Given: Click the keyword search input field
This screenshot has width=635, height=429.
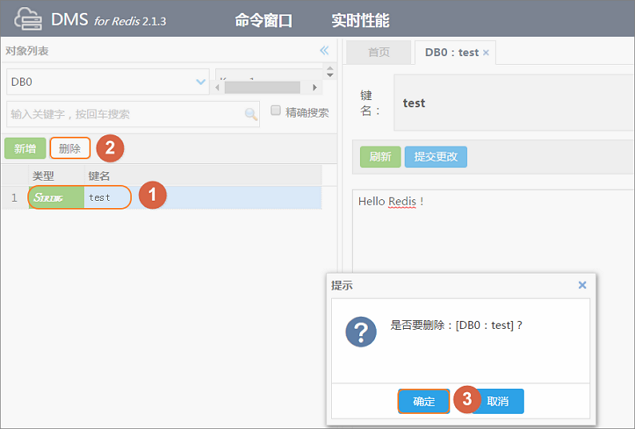Looking at the screenshot, I should coord(133,114).
